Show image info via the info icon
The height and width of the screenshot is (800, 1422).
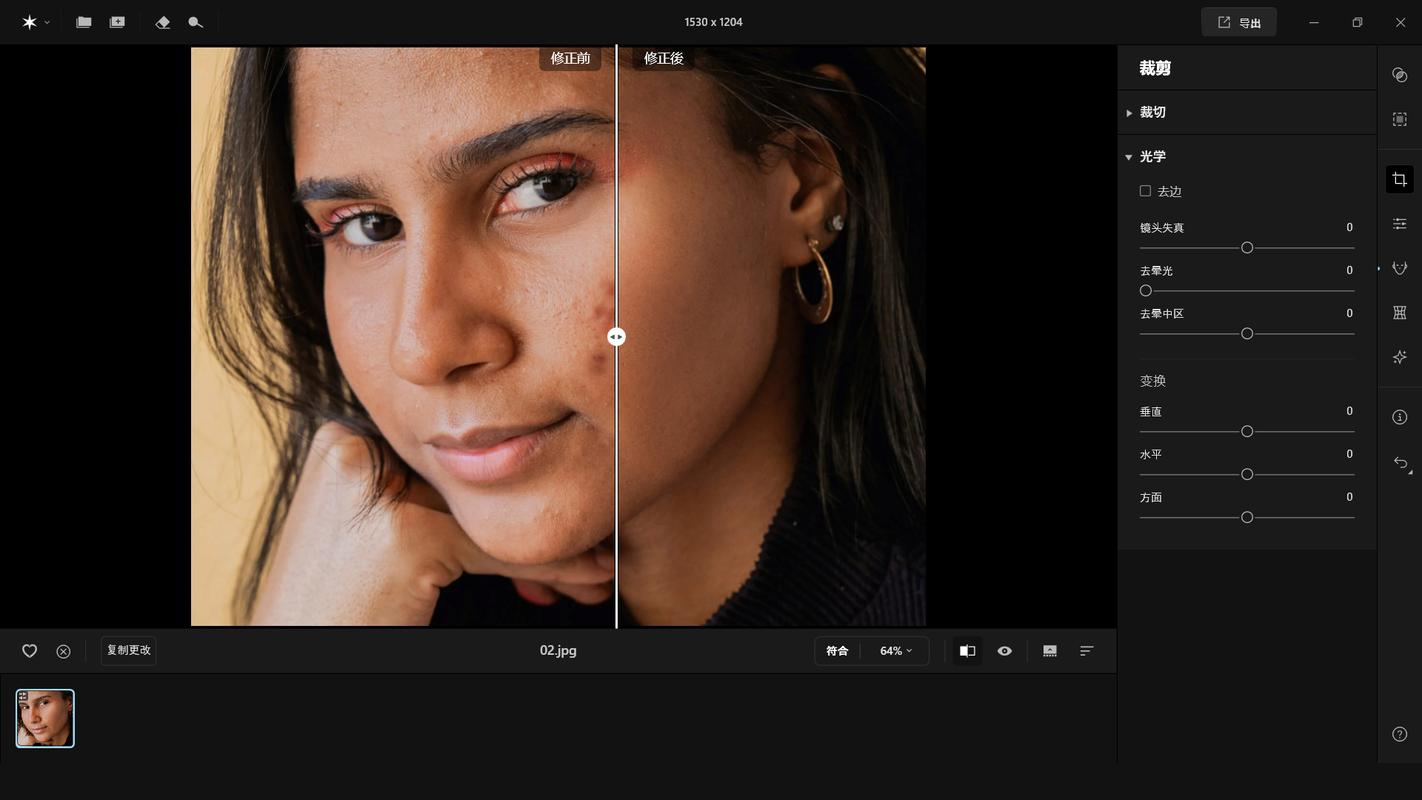pyautogui.click(x=1400, y=417)
